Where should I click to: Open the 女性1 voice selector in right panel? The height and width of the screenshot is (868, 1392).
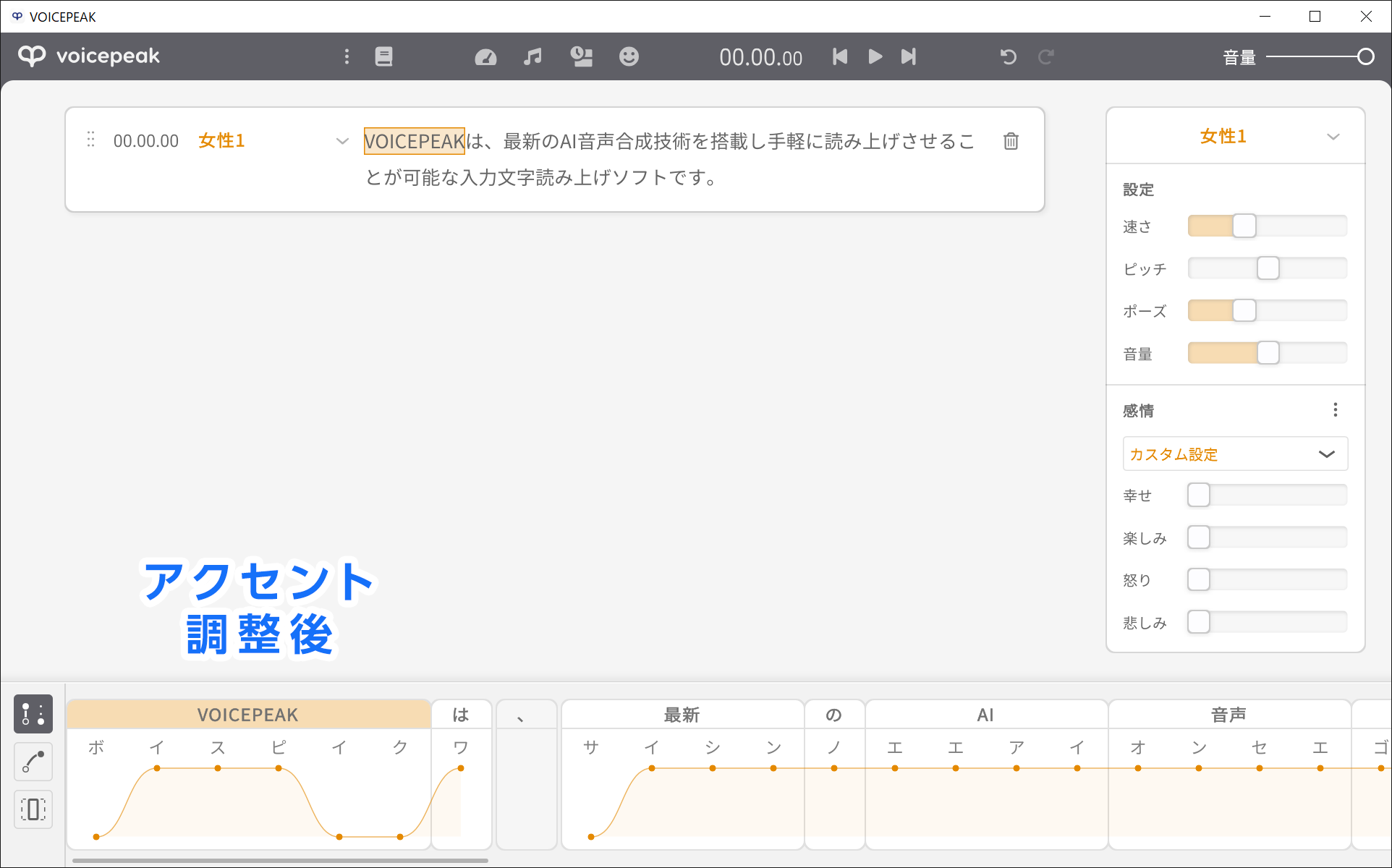click(x=1235, y=136)
